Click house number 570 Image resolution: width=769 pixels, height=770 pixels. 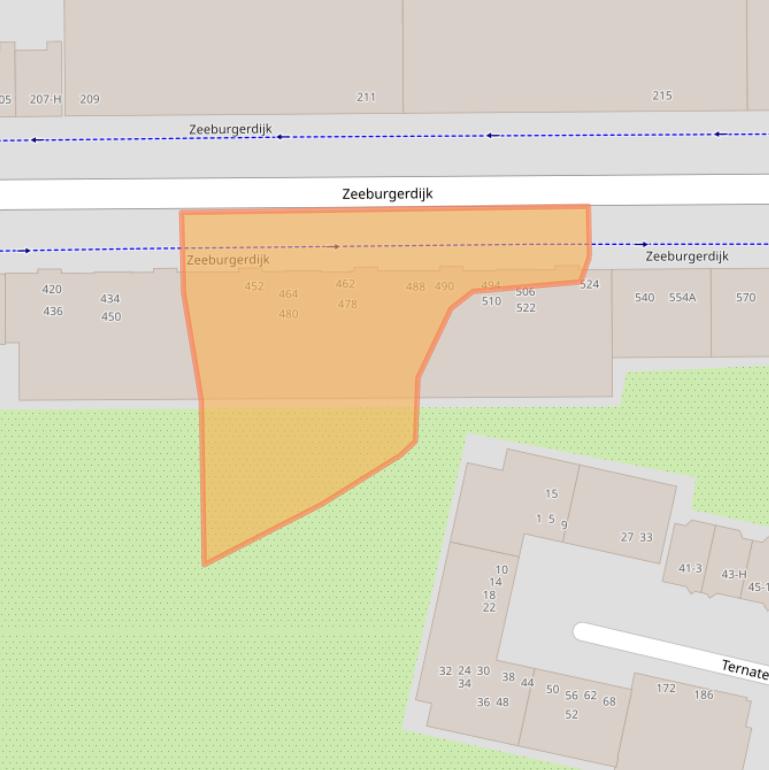click(x=745, y=298)
